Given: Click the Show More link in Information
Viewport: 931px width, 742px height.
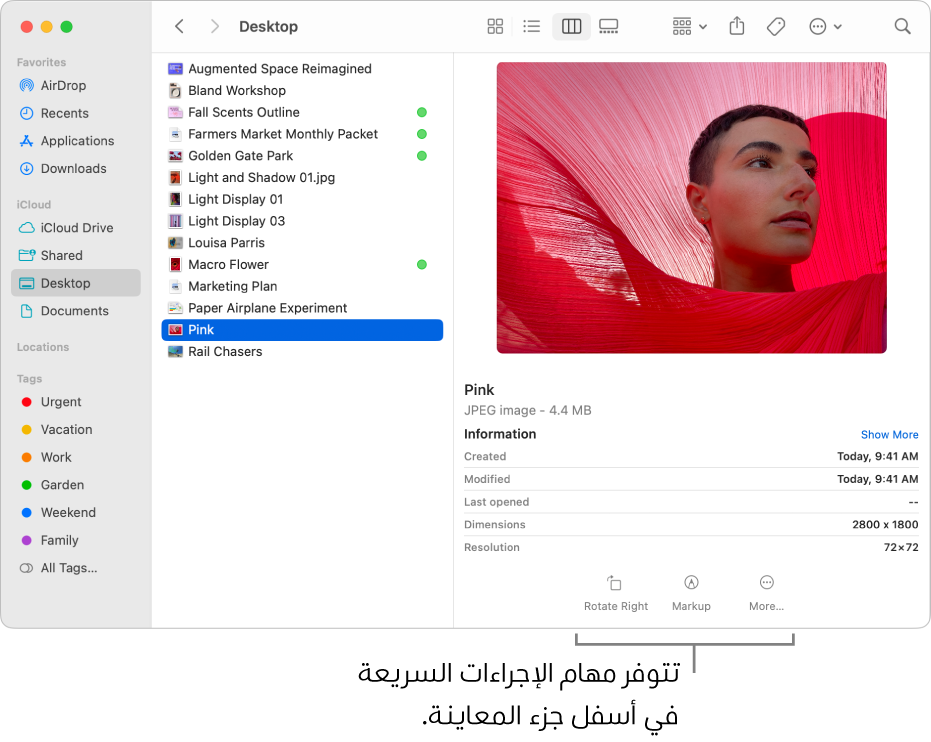Looking at the screenshot, I should tap(889, 434).
